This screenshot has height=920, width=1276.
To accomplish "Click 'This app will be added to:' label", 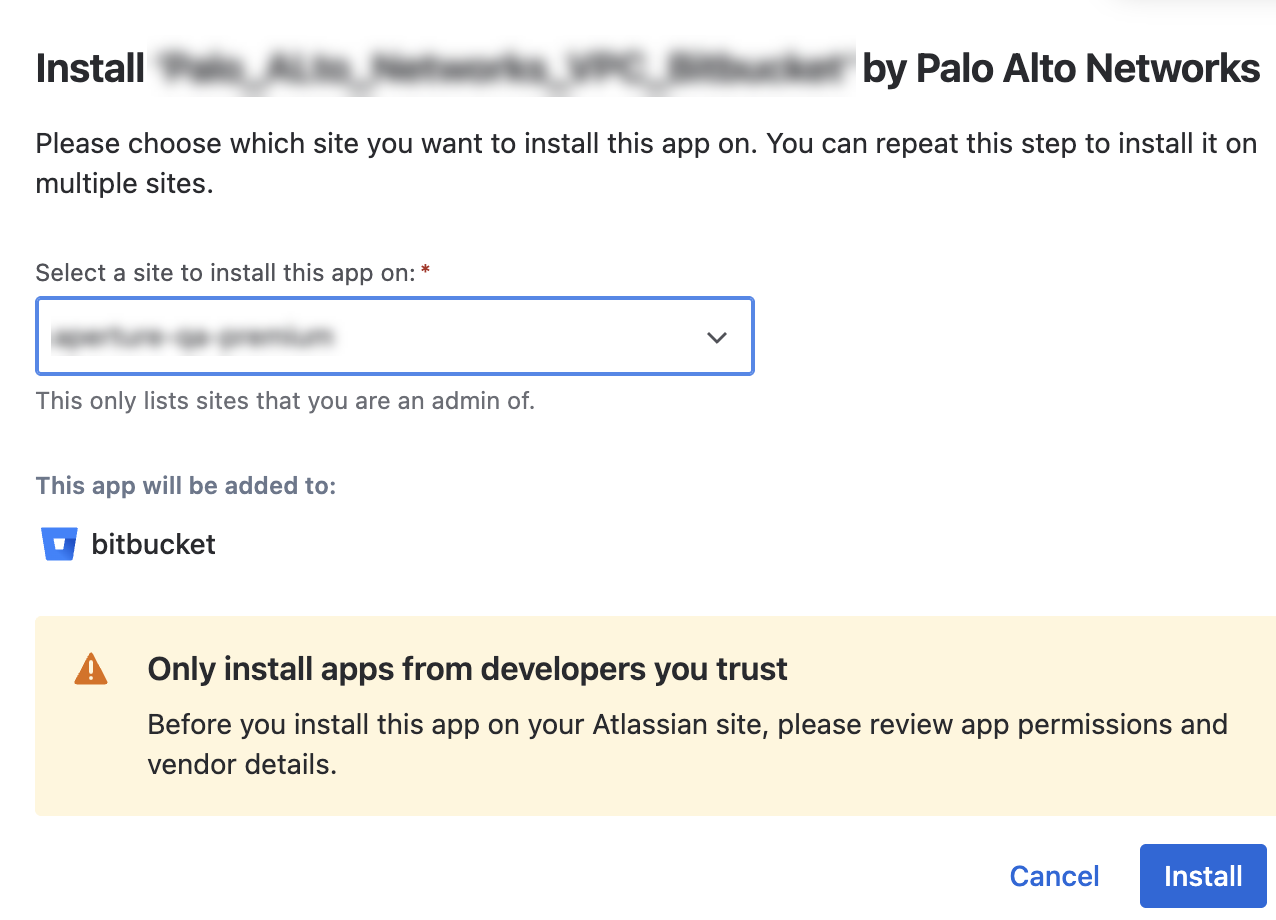I will point(186,486).
